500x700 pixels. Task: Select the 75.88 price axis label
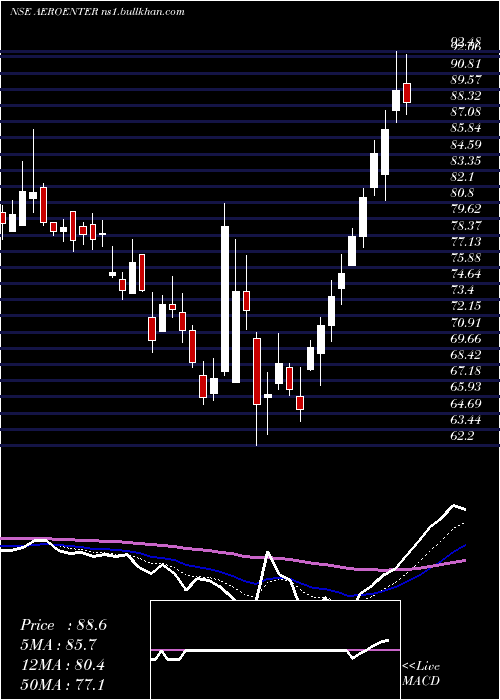click(x=466, y=258)
